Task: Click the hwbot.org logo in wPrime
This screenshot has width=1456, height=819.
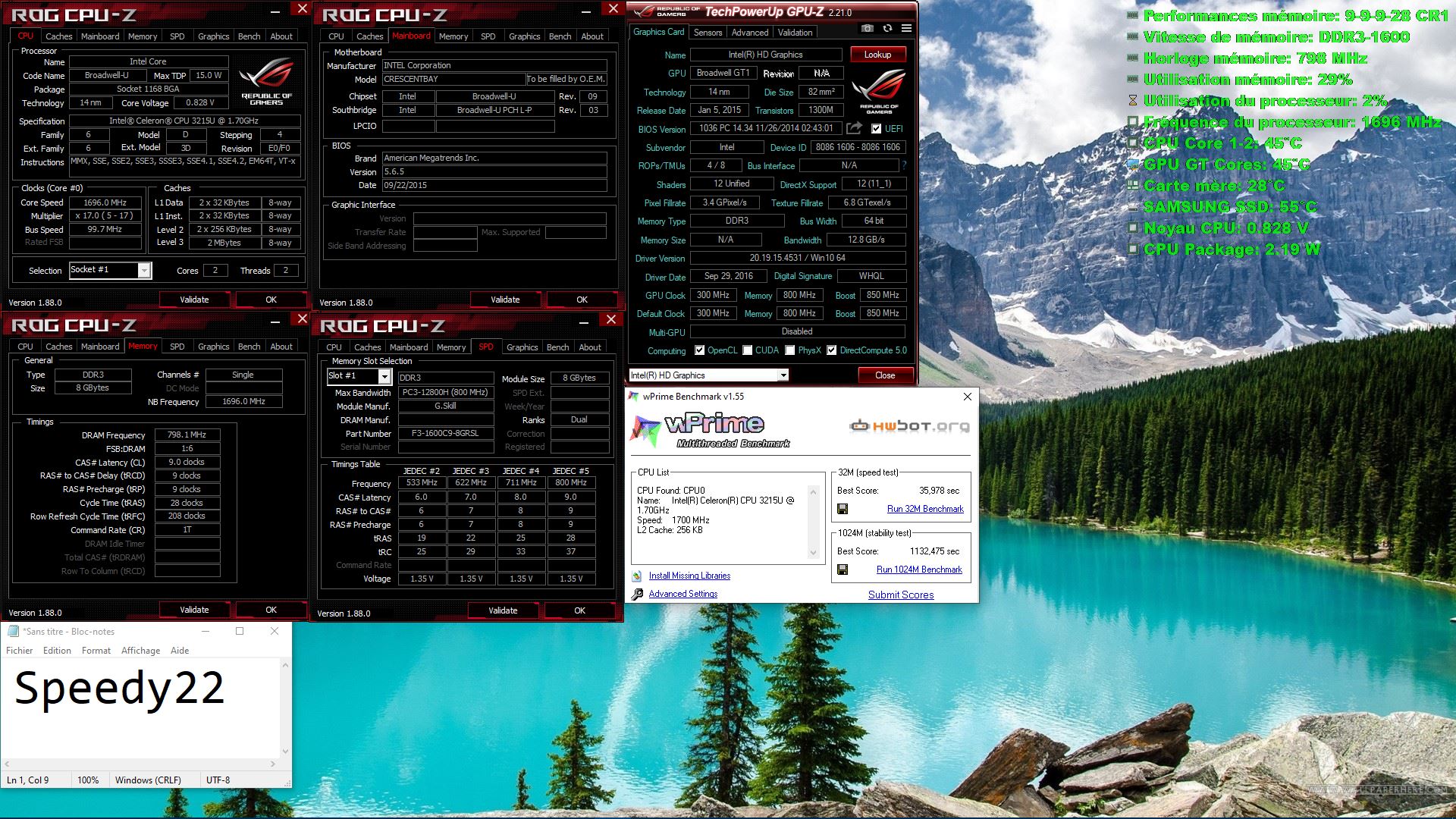Action: pyautogui.click(x=909, y=426)
